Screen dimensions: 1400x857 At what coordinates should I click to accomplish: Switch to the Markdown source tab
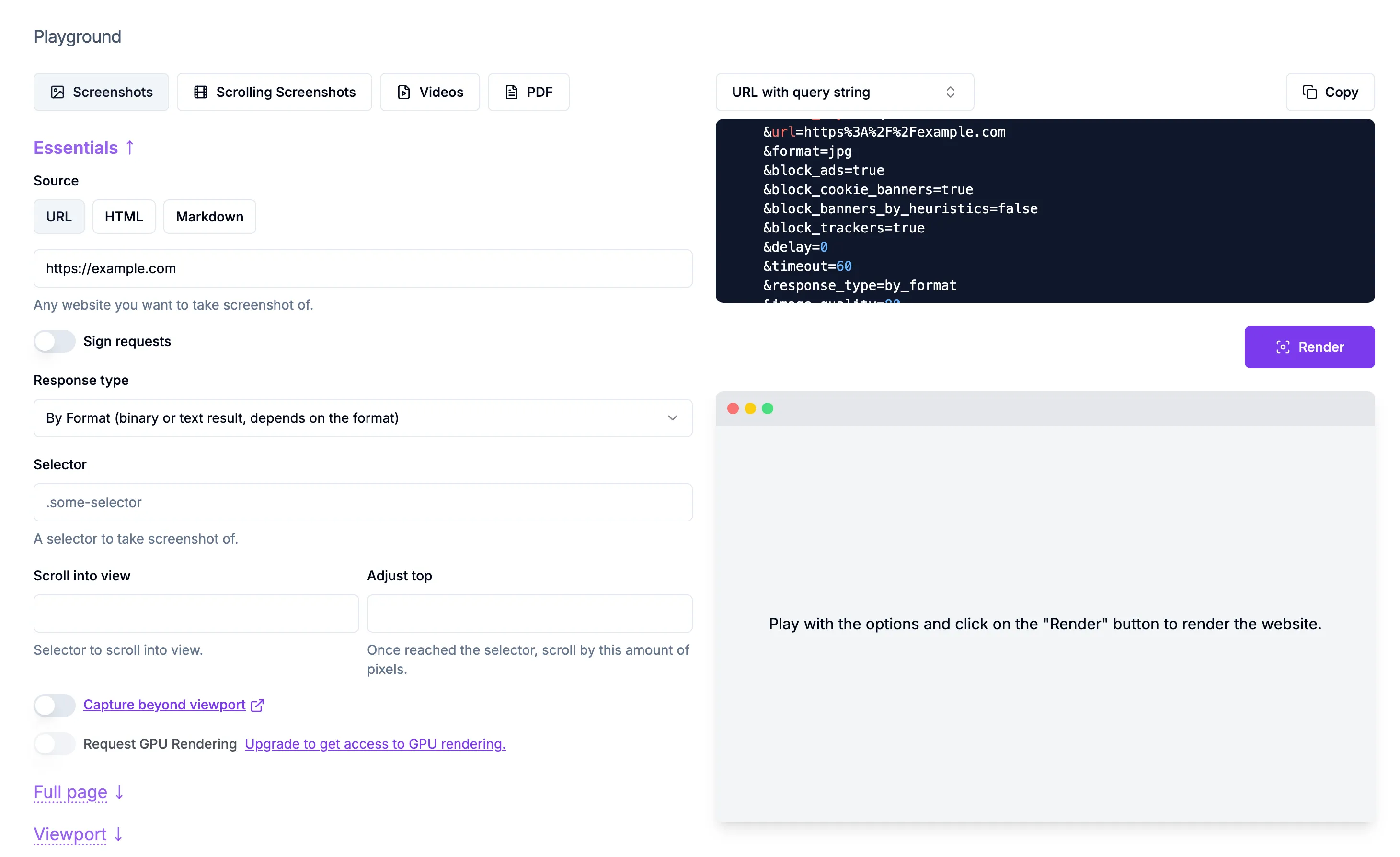pyautogui.click(x=209, y=217)
